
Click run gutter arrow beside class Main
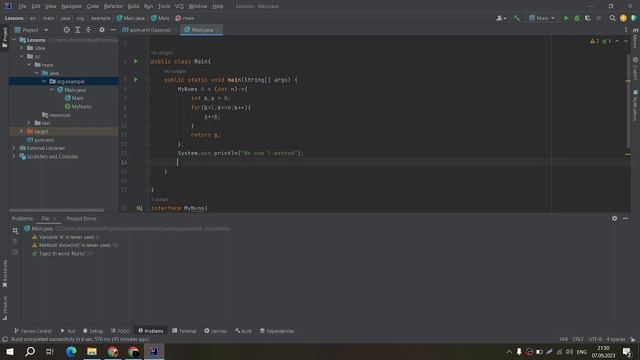point(136,61)
